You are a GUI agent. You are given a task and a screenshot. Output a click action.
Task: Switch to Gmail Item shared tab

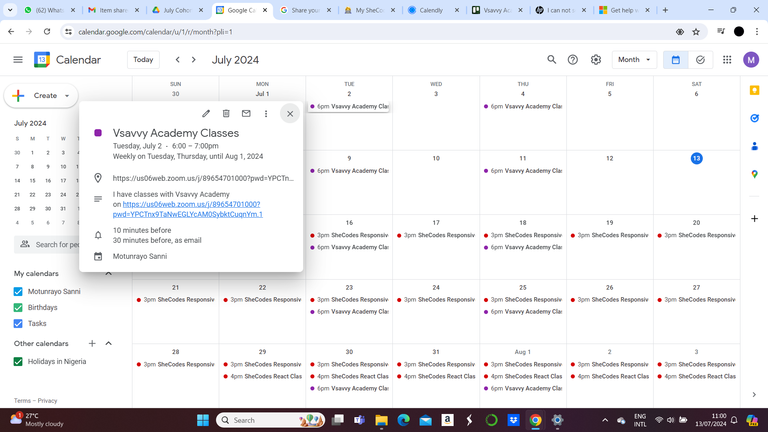113,10
